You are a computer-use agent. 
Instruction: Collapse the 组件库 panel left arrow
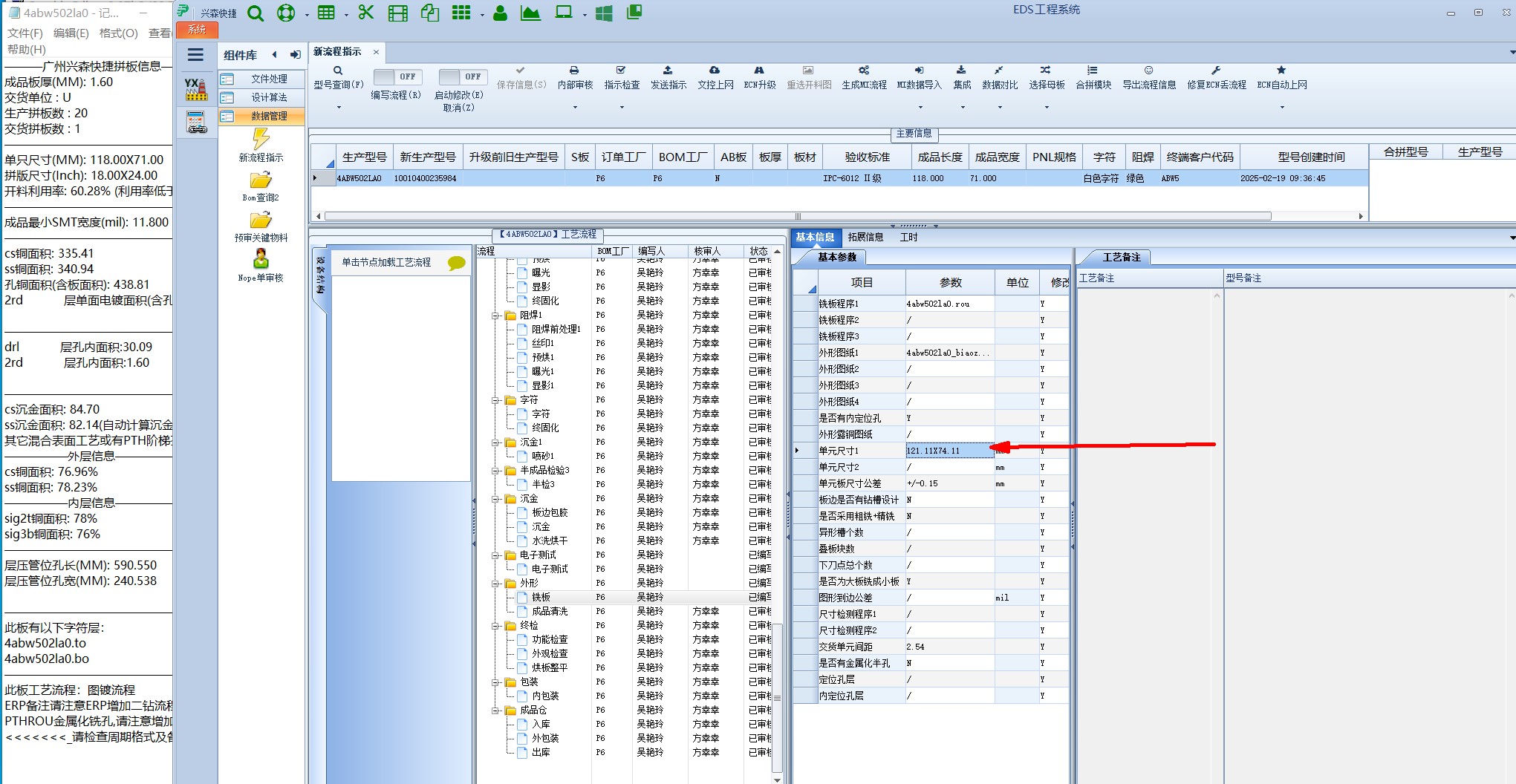point(275,55)
